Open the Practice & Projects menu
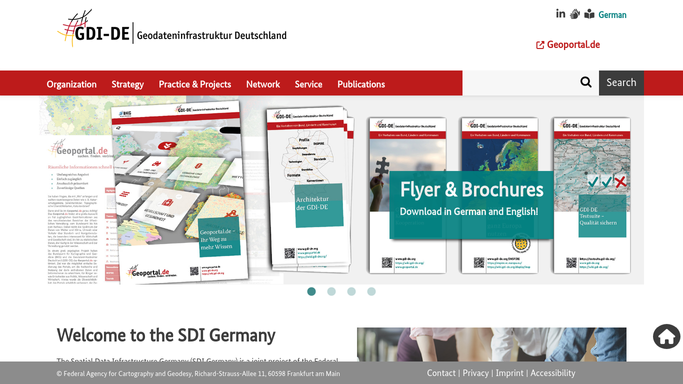Image resolution: width=683 pixels, height=384 pixels. point(195,84)
